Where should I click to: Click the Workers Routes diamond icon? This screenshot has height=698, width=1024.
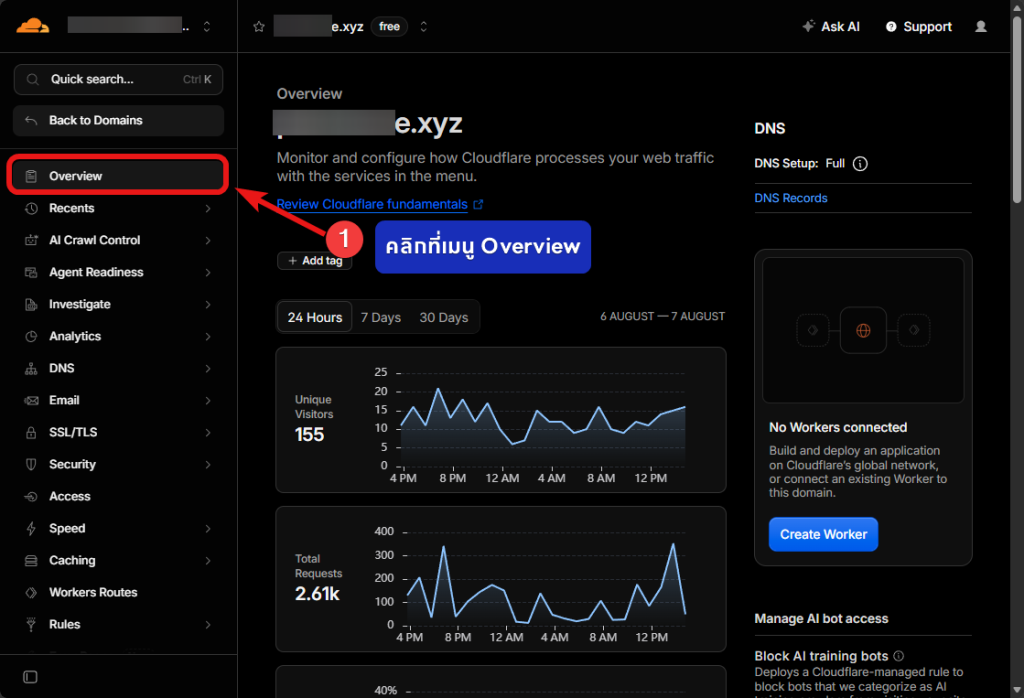pos(31,592)
